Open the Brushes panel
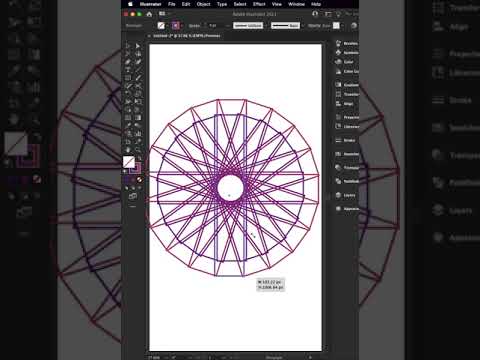 coord(347,43)
